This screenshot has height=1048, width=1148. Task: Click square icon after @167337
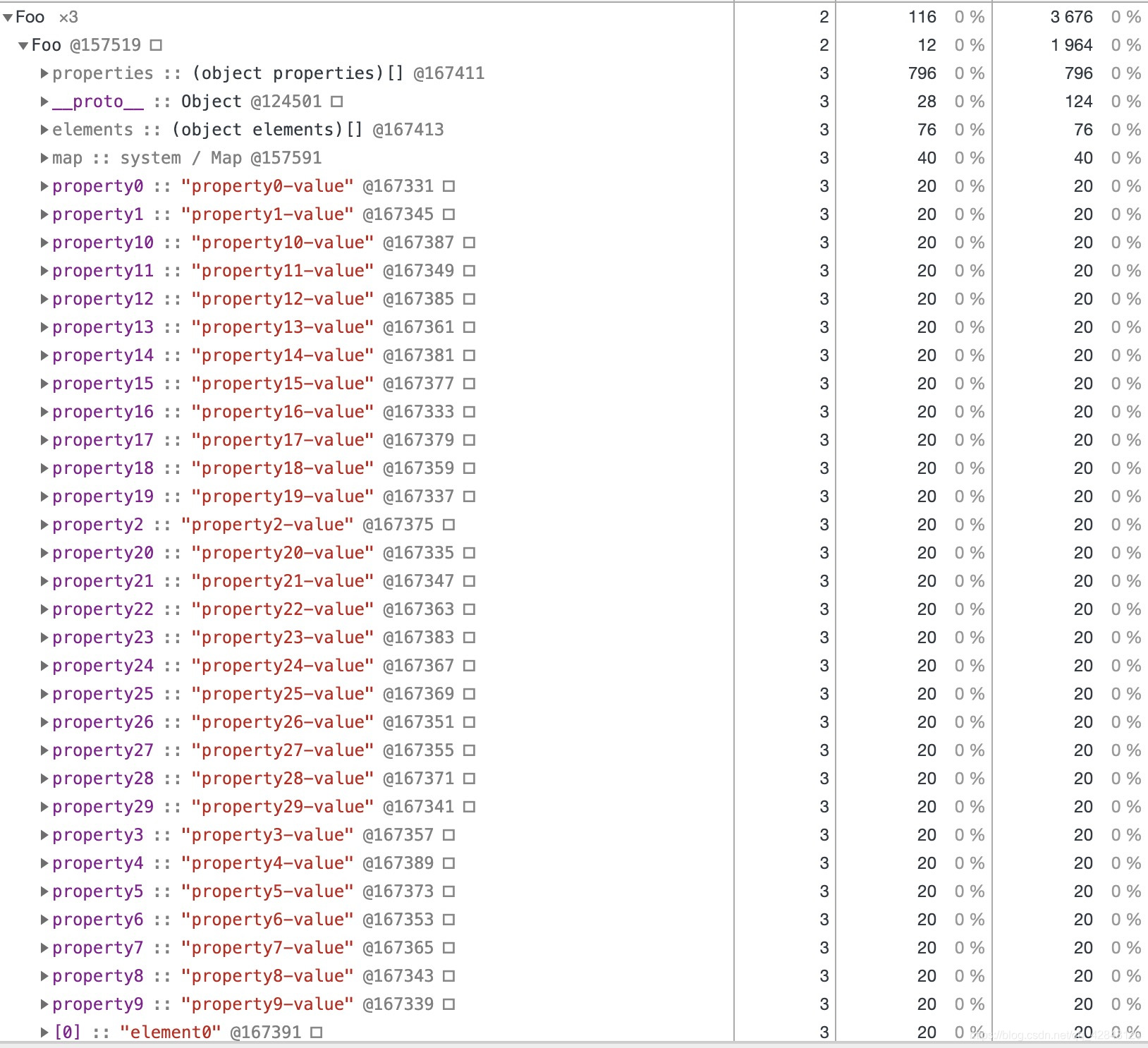click(x=470, y=496)
